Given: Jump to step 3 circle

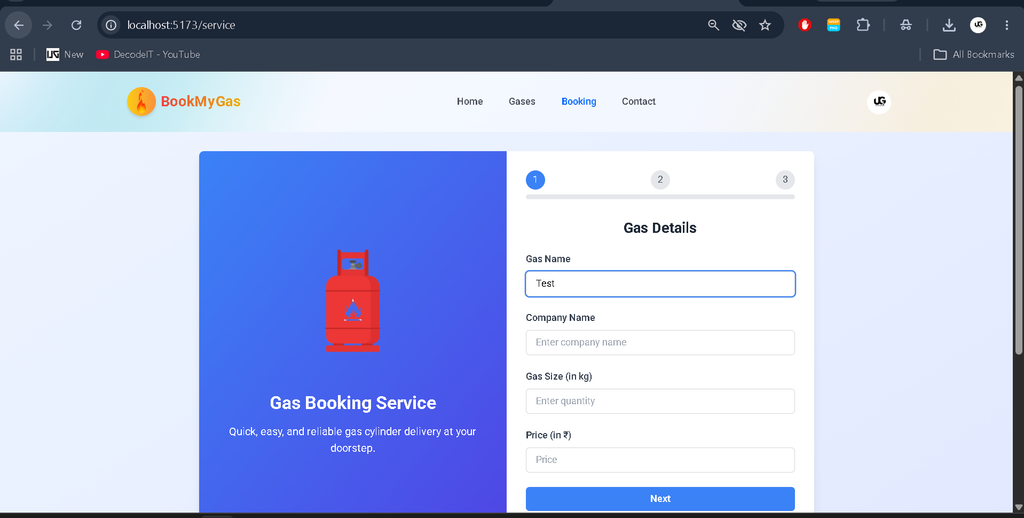Looking at the screenshot, I should coord(785,180).
